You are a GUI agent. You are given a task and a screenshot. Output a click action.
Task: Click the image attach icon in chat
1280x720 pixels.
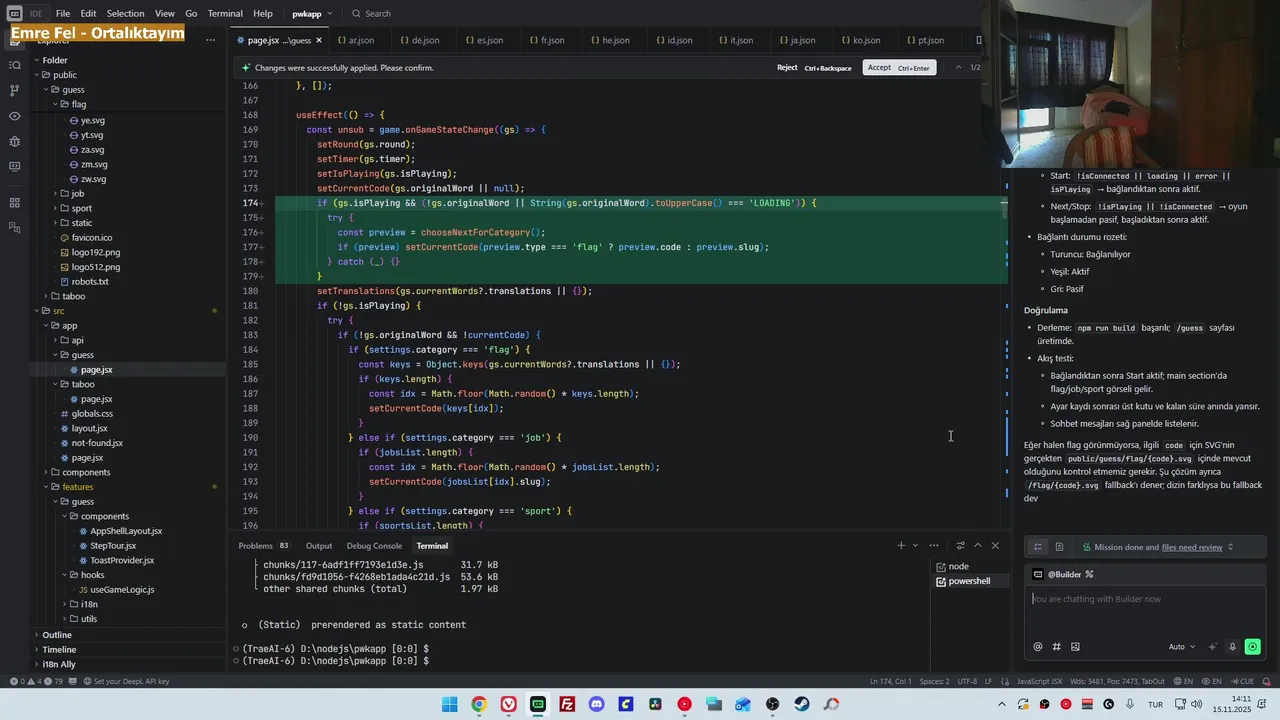[1075, 647]
